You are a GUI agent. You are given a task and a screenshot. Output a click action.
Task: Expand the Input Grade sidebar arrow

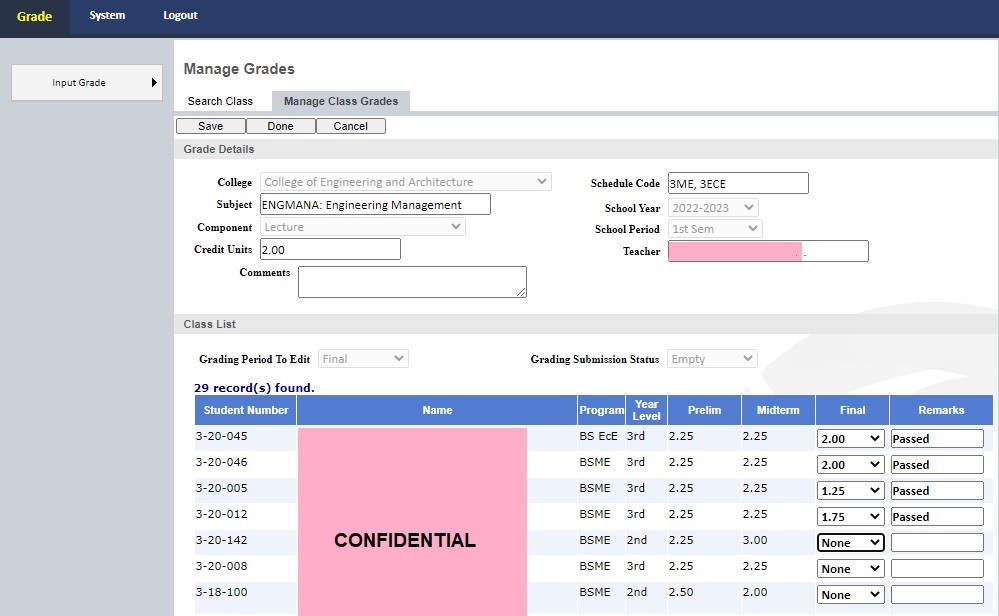pos(155,83)
